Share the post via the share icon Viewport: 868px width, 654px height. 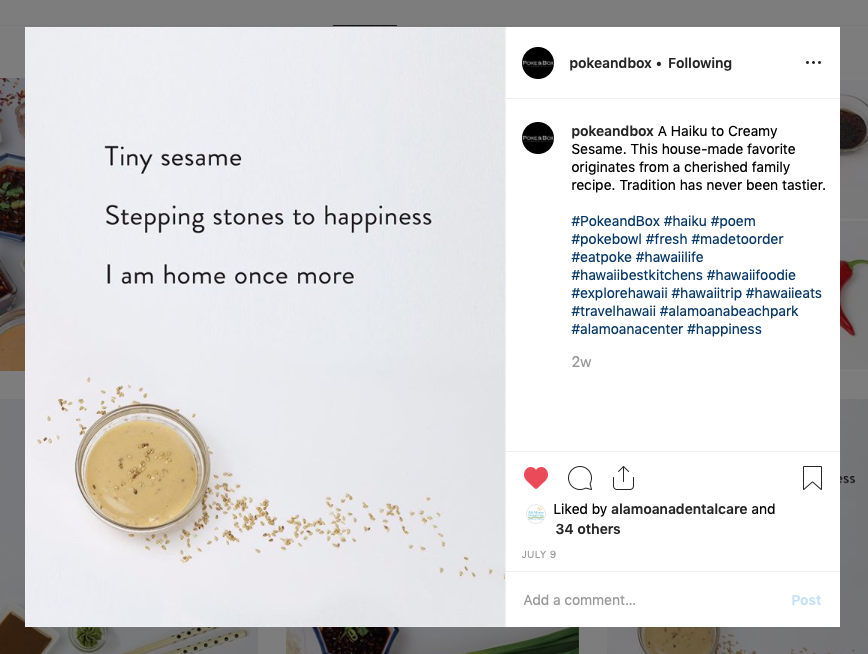coord(623,478)
